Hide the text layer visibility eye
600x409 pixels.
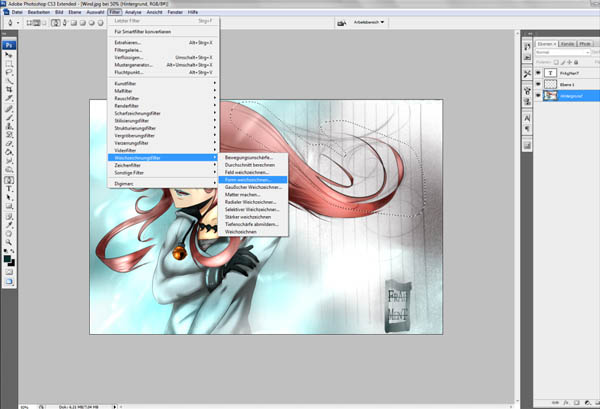coord(538,73)
